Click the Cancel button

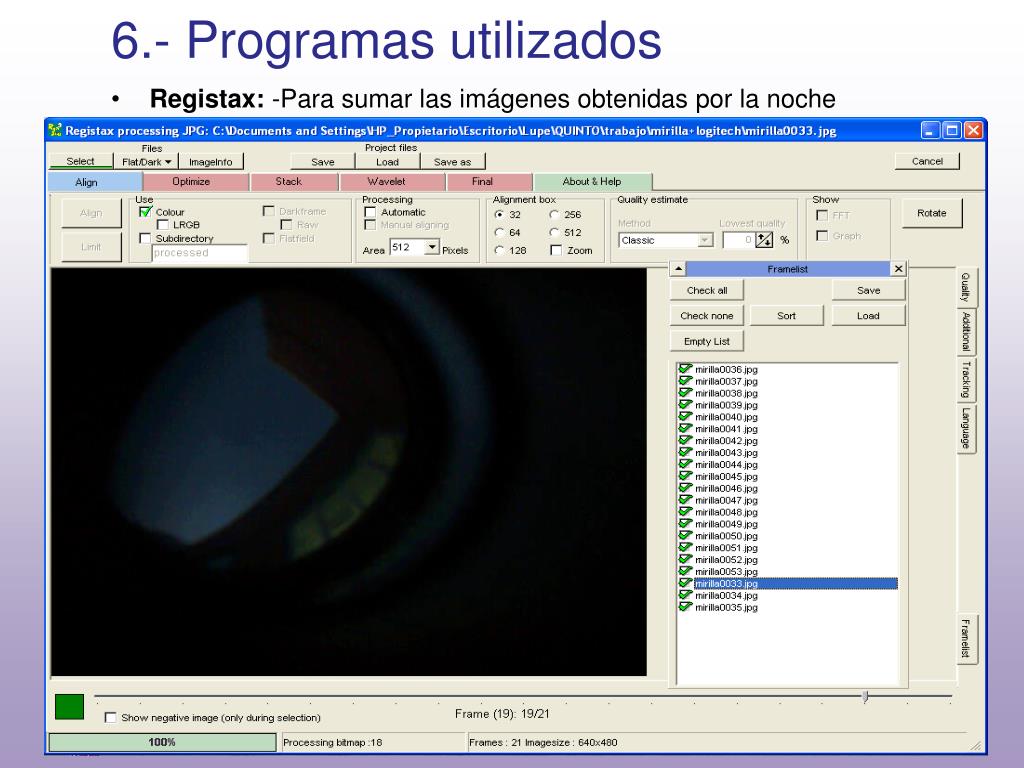point(927,161)
